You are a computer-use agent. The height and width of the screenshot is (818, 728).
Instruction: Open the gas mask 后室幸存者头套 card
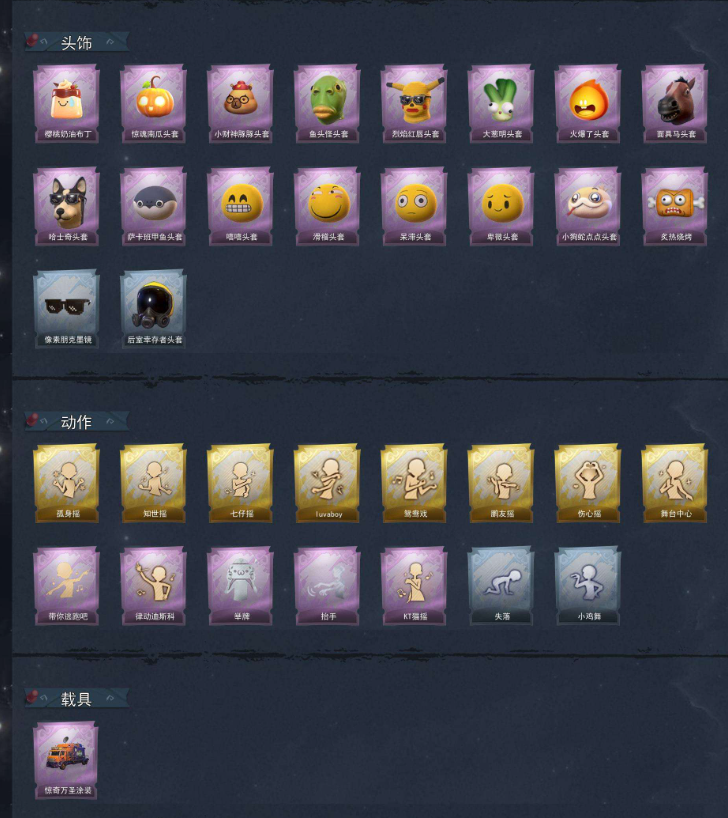pyautogui.click(x=153, y=309)
